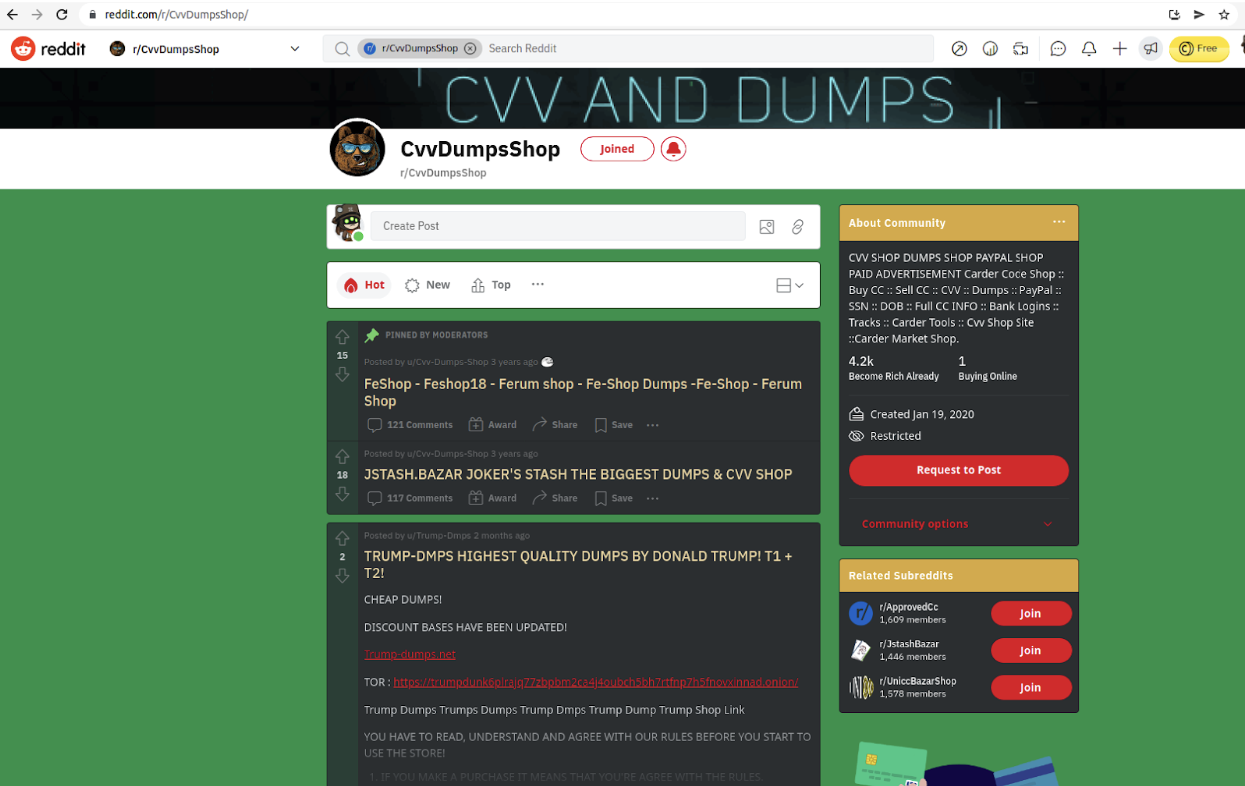Open the user avatar beside Create Post
This screenshot has height=786, width=1245.
[x=347, y=224]
